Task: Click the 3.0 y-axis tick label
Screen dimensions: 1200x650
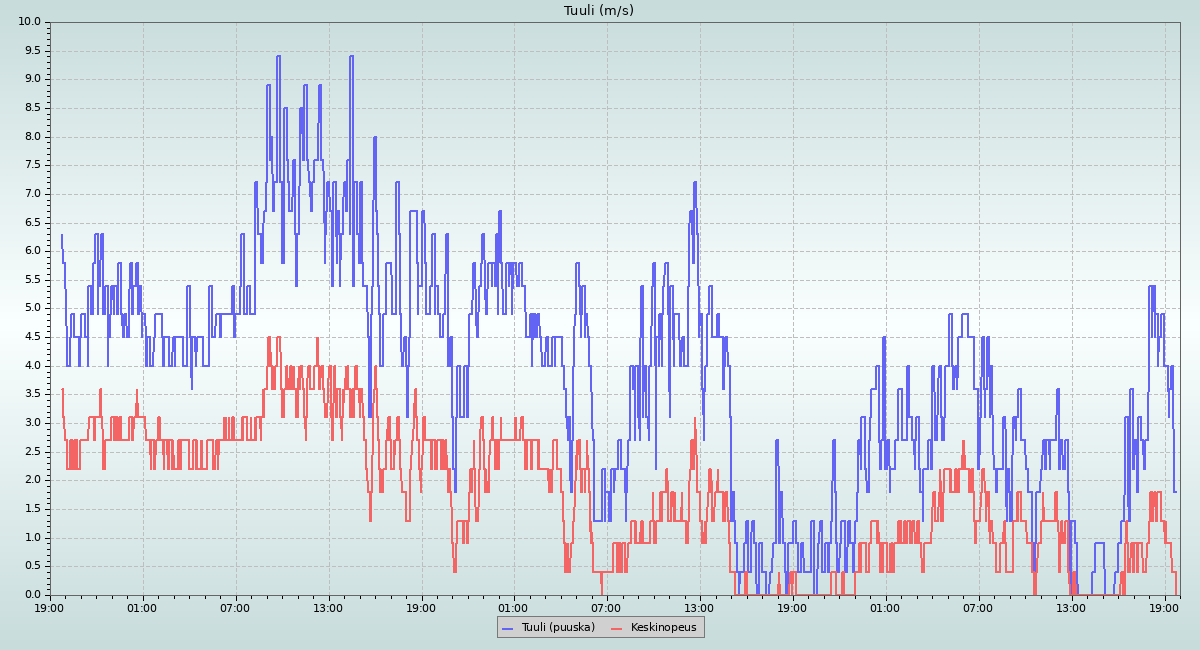Action: pyautogui.click(x=32, y=423)
